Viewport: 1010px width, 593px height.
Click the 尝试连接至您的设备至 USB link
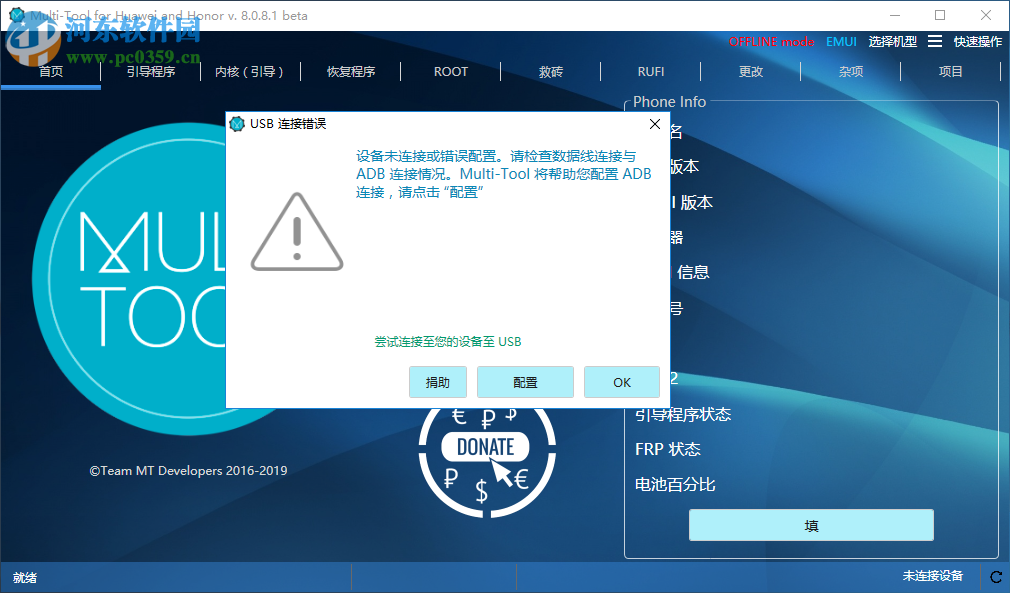(449, 340)
